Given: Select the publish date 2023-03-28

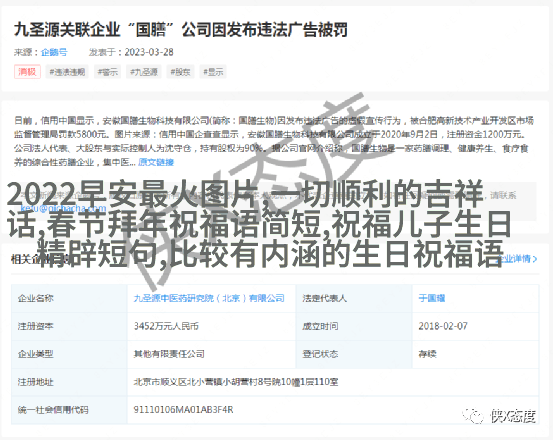Looking at the screenshot, I should (x=149, y=52).
